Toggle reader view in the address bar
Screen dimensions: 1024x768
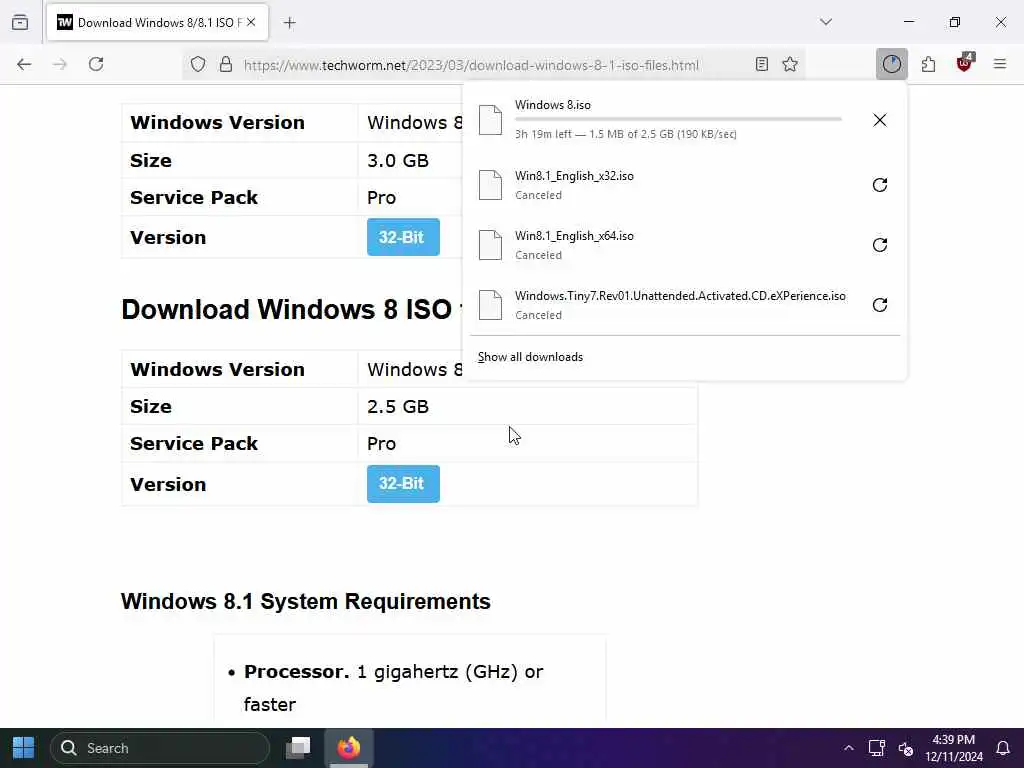pos(761,64)
